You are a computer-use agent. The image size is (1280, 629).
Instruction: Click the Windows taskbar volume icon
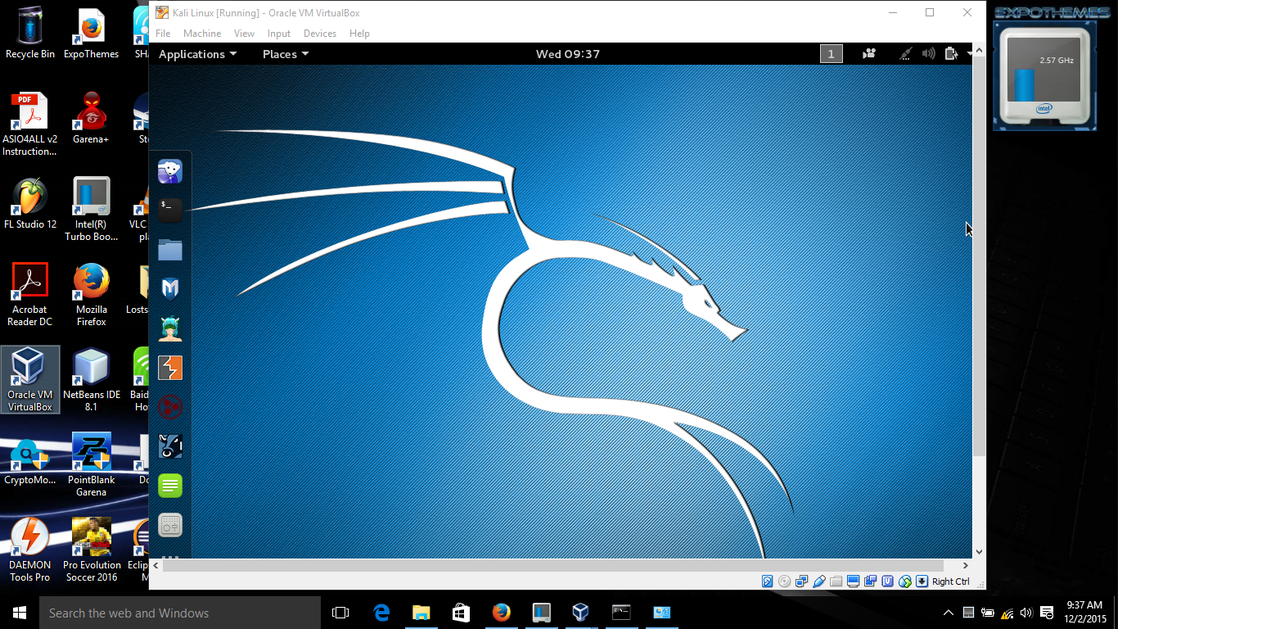(1026, 612)
